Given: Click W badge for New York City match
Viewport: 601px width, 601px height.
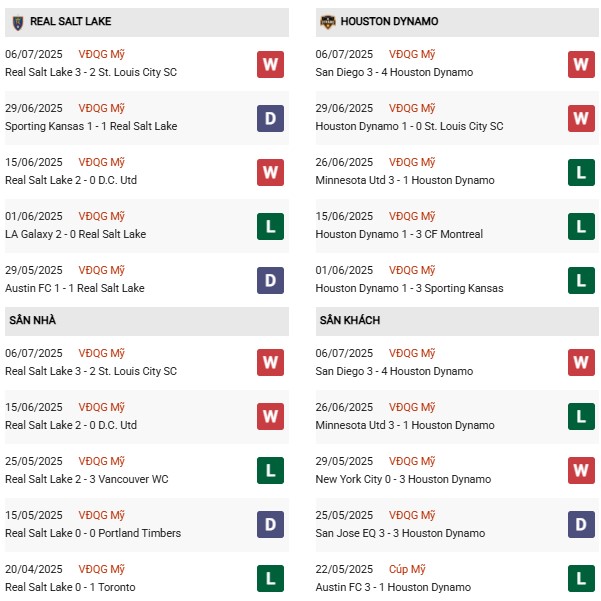Looking at the screenshot, I should pyautogui.click(x=581, y=471).
